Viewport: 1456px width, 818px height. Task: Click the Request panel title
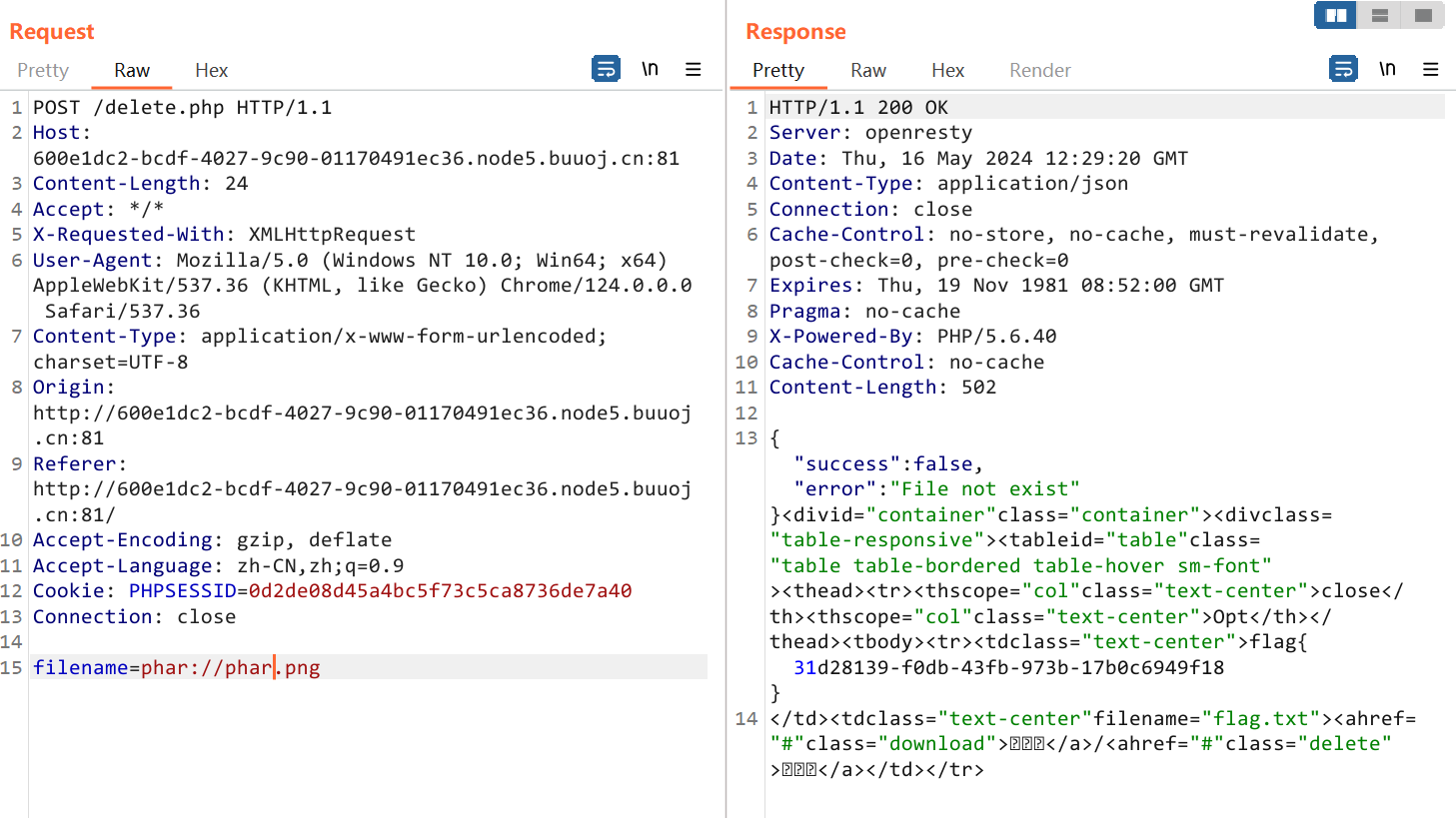coord(52,31)
